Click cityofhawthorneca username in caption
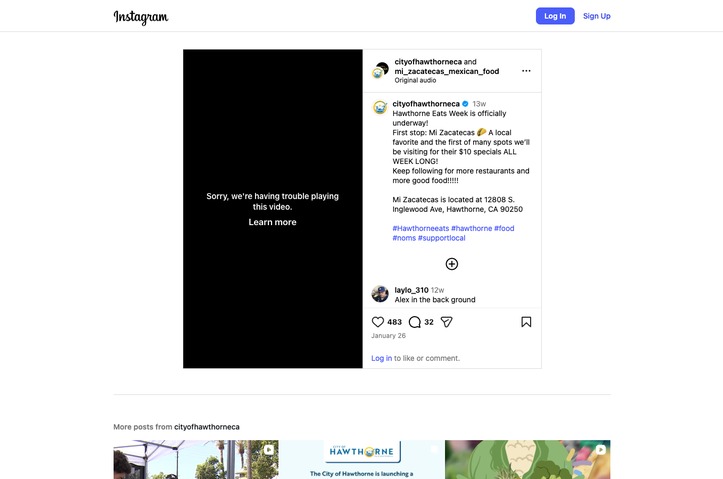Screen dimensions: 723x479 (x=426, y=104)
